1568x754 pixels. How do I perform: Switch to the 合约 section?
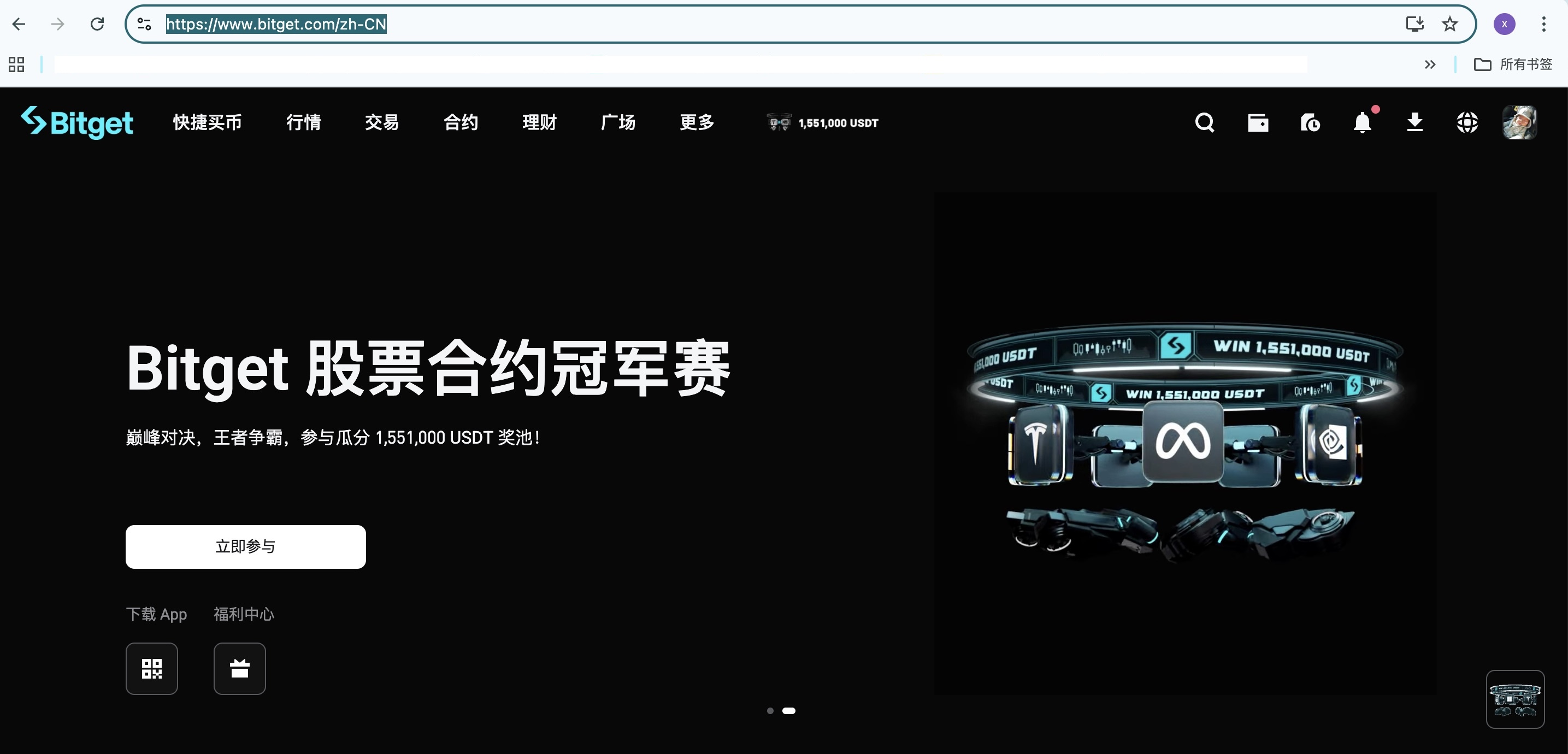[461, 122]
